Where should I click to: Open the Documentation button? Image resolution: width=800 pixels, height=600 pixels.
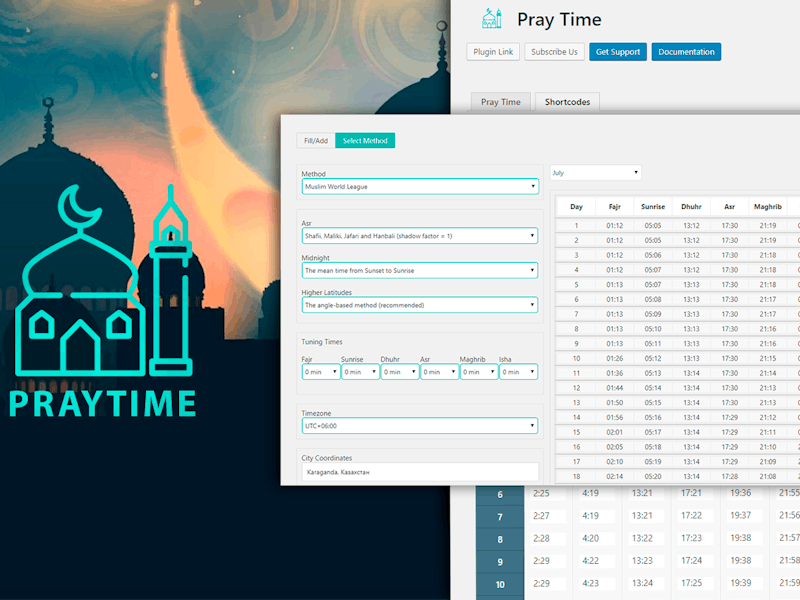(686, 52)
